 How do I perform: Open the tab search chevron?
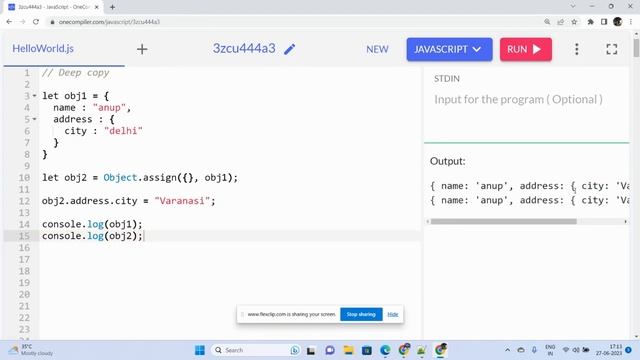[573, 7]
